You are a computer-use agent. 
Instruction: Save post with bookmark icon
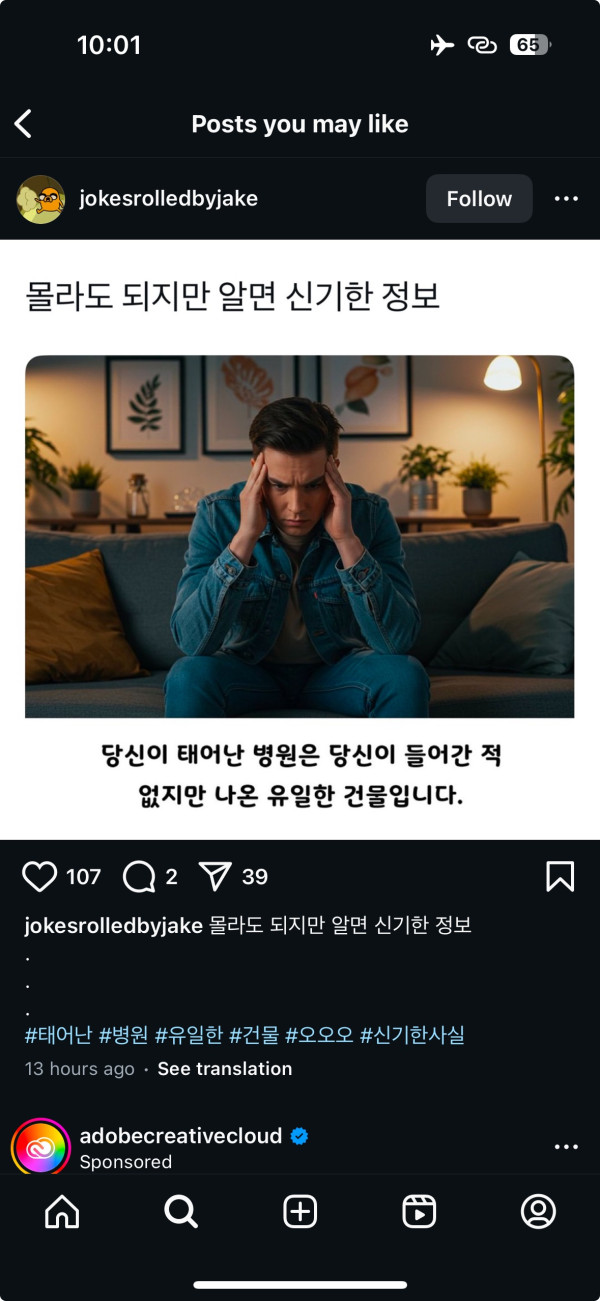(x=560, y=877)
